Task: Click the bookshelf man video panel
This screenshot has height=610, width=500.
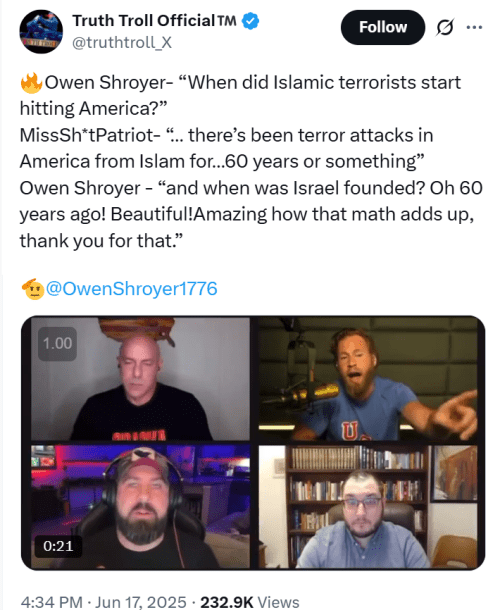Action: click(368, 507)
